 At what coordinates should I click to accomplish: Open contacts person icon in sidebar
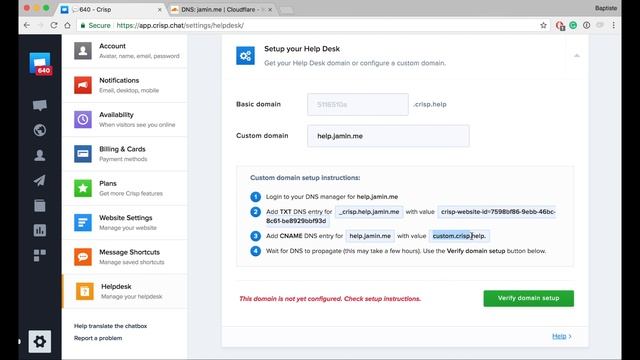tap(40, 155)
